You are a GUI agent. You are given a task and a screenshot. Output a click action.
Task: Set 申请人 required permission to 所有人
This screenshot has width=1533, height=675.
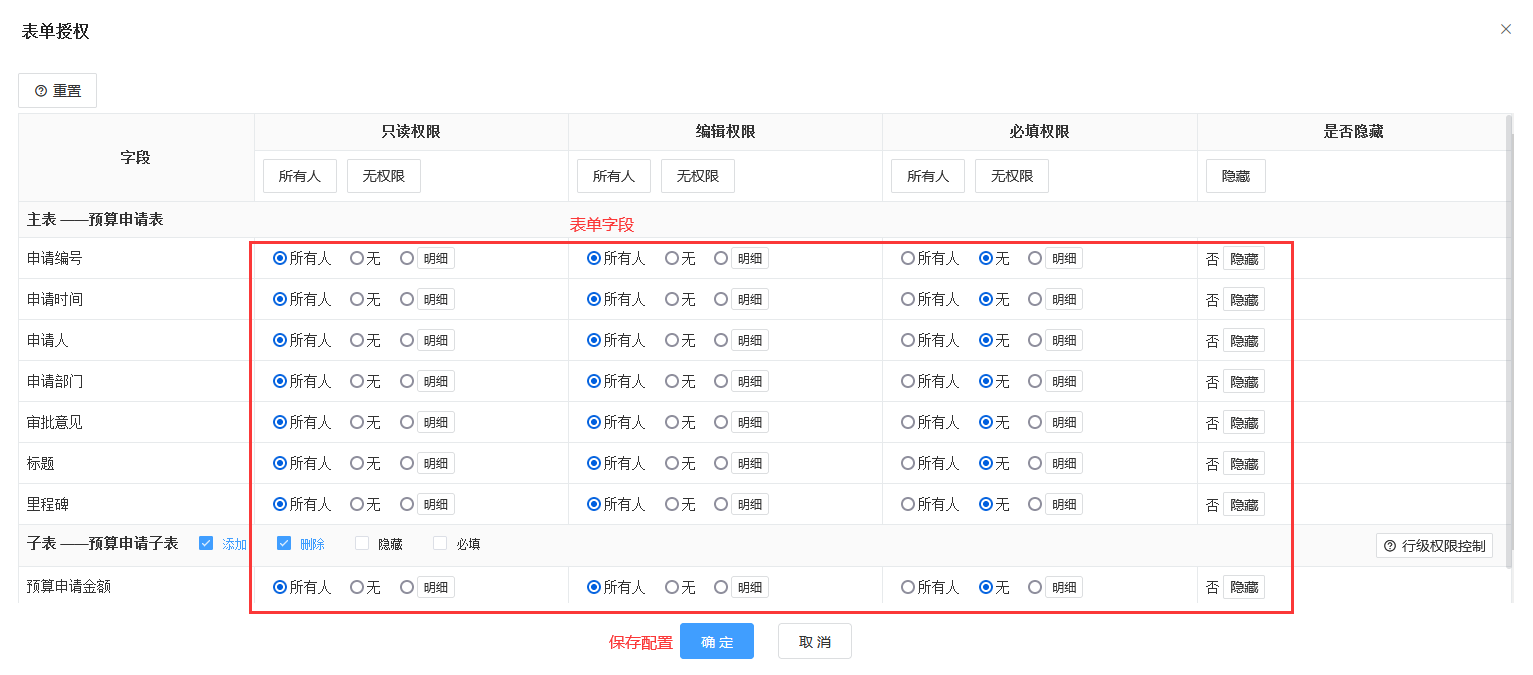908,340
